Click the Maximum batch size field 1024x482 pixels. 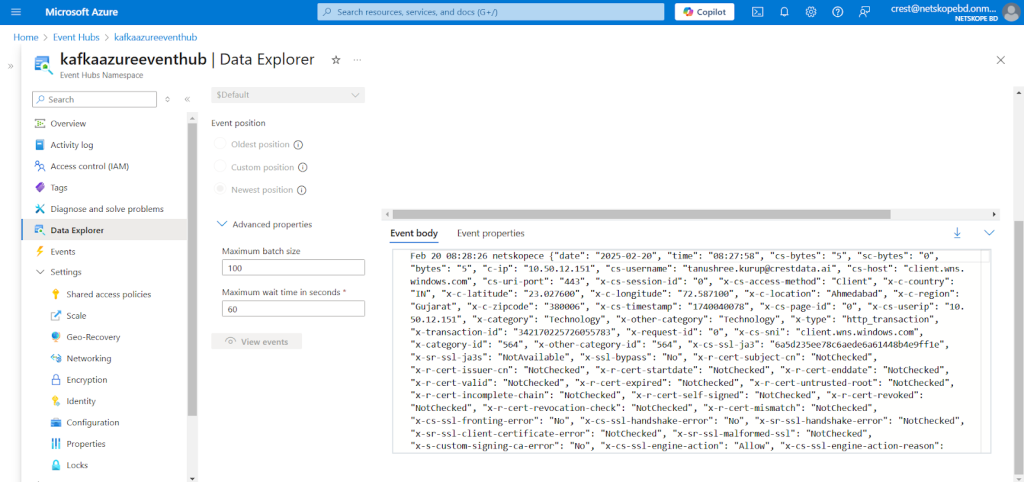293,268
